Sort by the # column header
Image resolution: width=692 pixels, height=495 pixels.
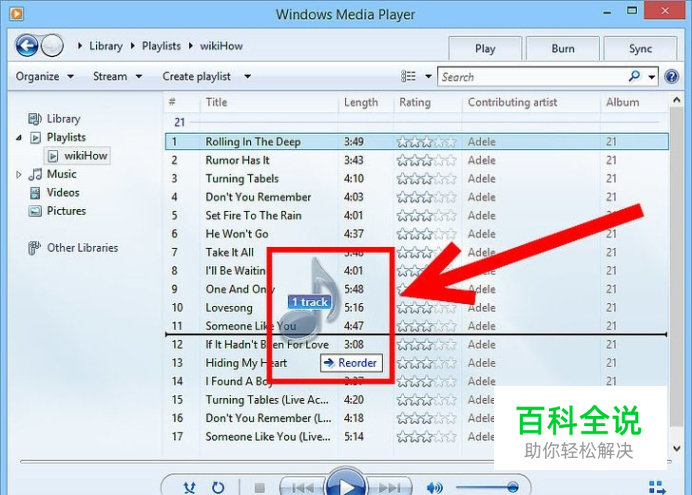click(x=182, y=102)
